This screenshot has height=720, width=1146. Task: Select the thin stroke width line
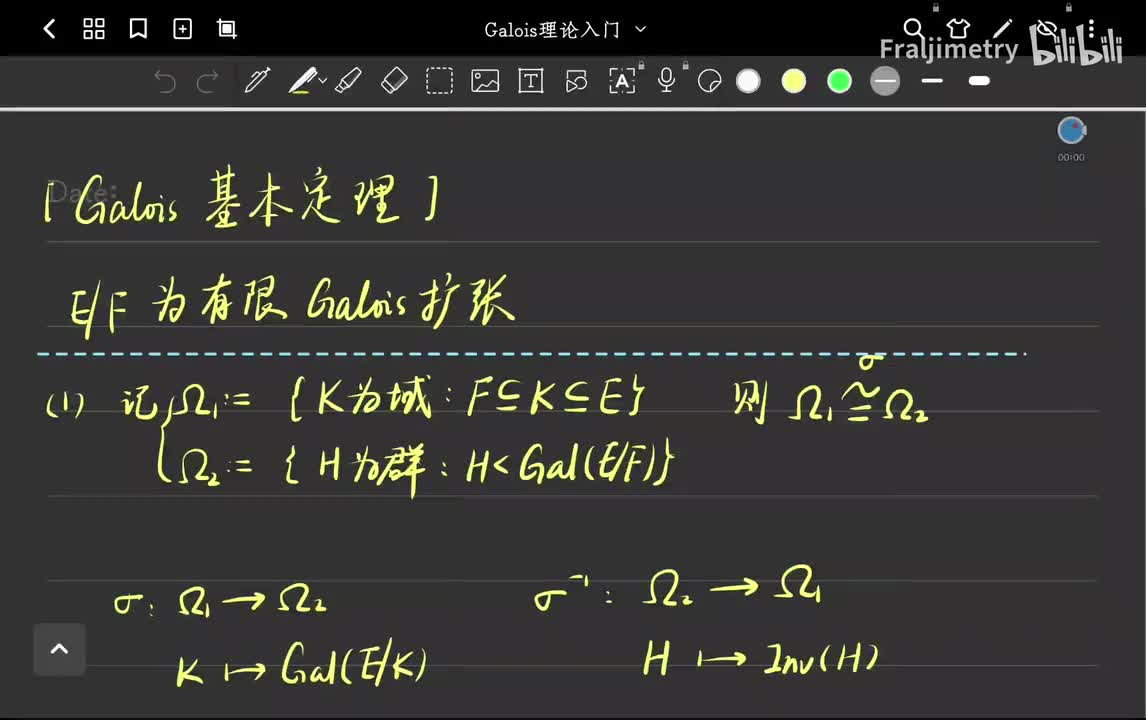932,80
